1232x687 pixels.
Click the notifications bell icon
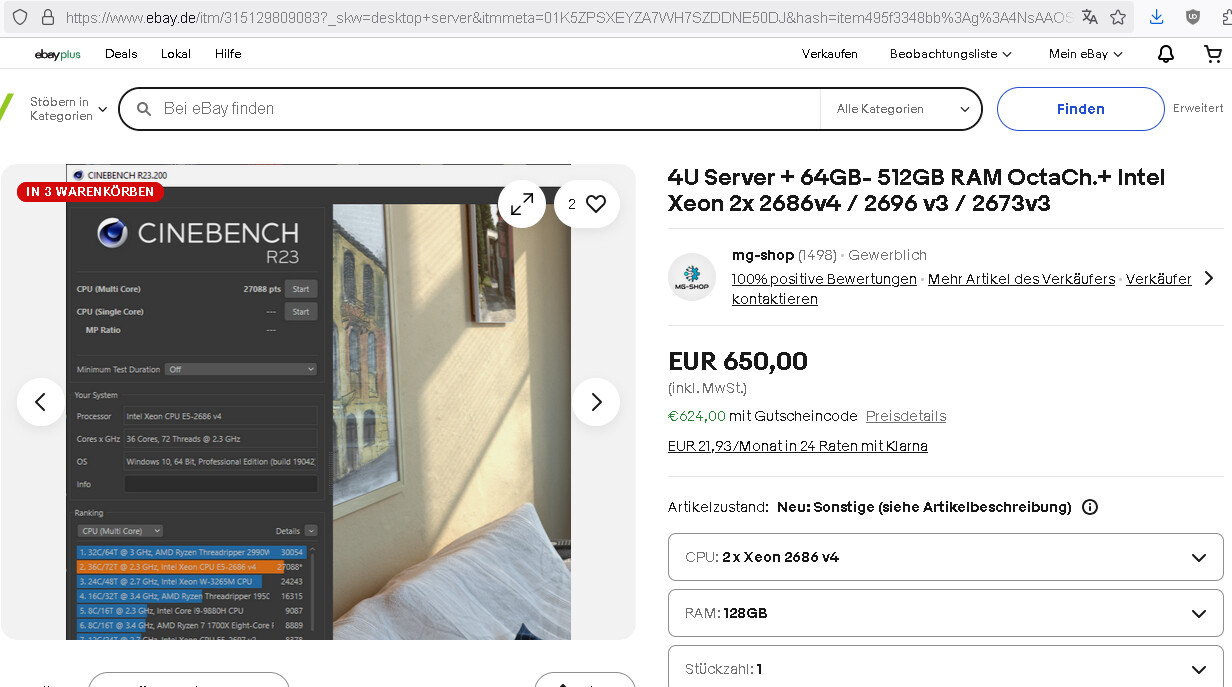pyautogui.click(x=1166, y=54)
